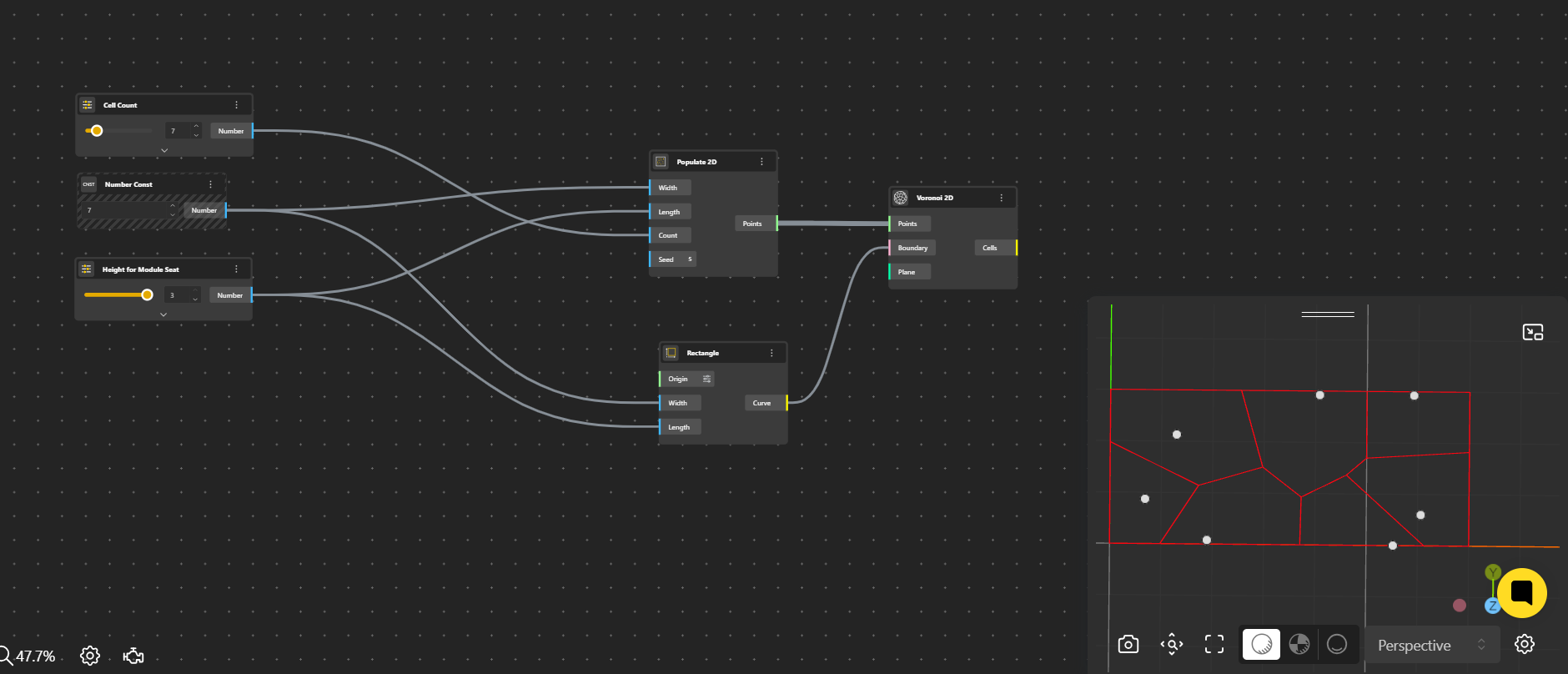This screenshot has width=1568, height=674.
Task: Open the yellow chat bubble button
Action: click(x=1521, y=593)
